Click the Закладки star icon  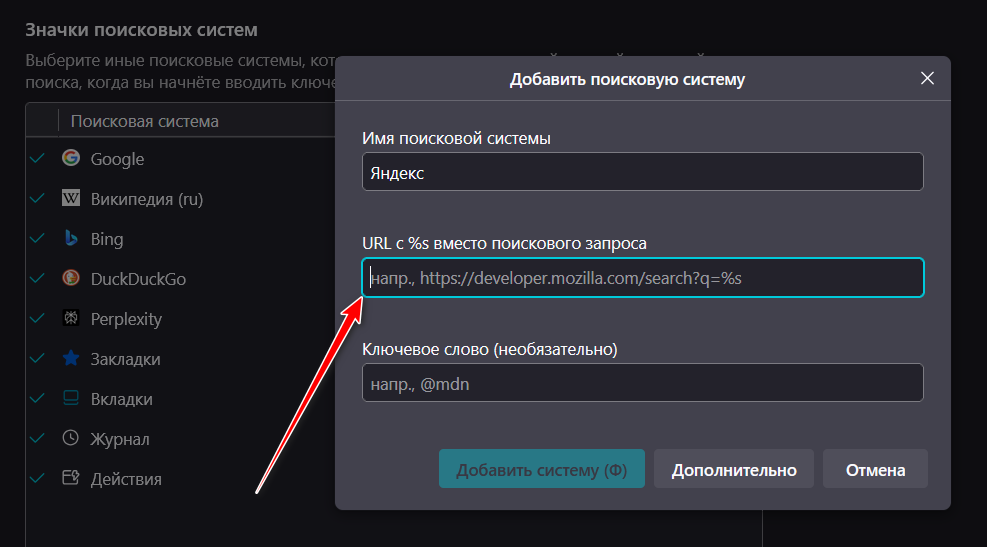(x=70, y=358)
